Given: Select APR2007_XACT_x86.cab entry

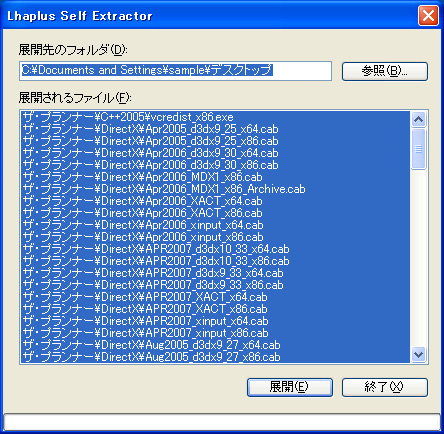Looking at the screenshot, I should coord(216,309).
